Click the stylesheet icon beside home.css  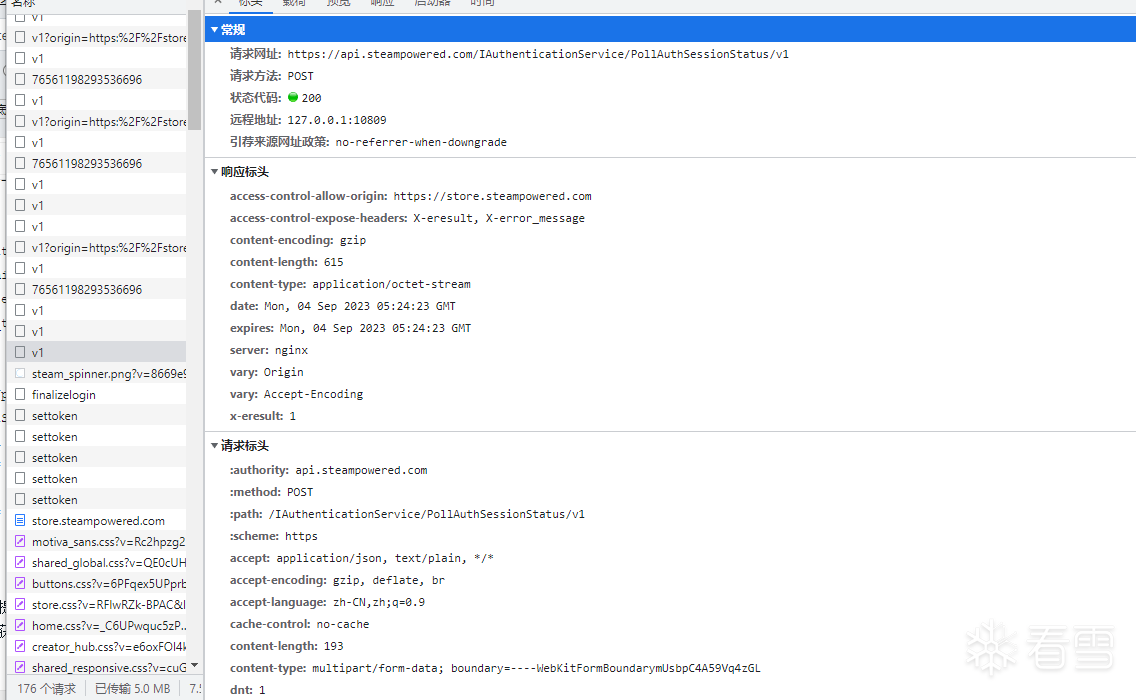[x=20, y=625]
